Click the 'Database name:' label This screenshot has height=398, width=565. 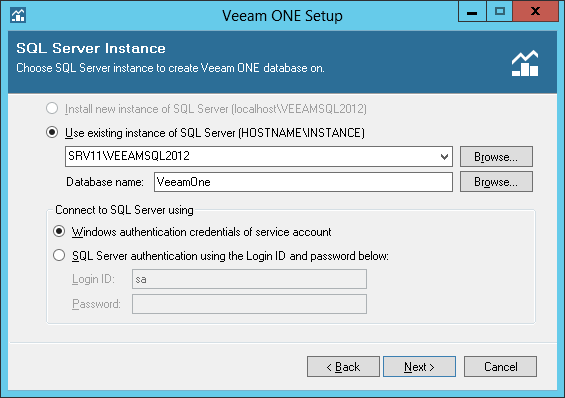(x=105, y=182)
